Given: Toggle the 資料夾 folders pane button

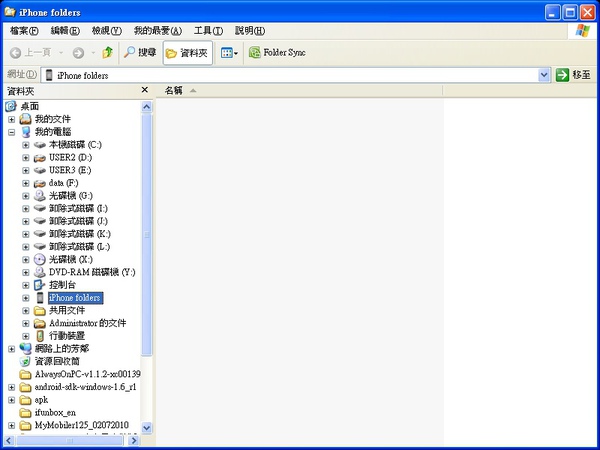Looking at the screenshot, I should [187, 52].
